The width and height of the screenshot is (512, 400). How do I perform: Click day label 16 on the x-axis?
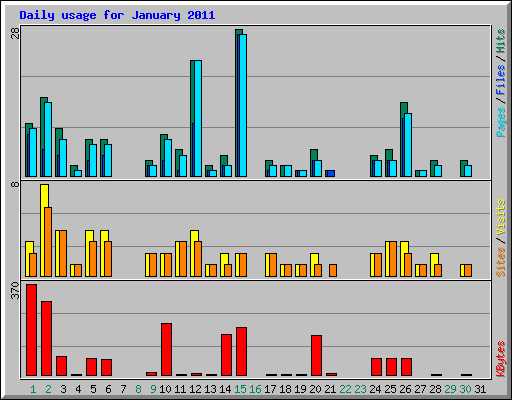pyautogui.click(x=255, y=389)
